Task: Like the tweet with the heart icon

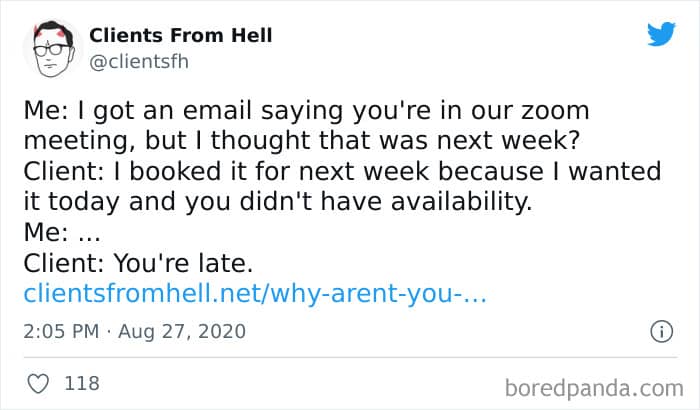Action: (x=38, y=384)
